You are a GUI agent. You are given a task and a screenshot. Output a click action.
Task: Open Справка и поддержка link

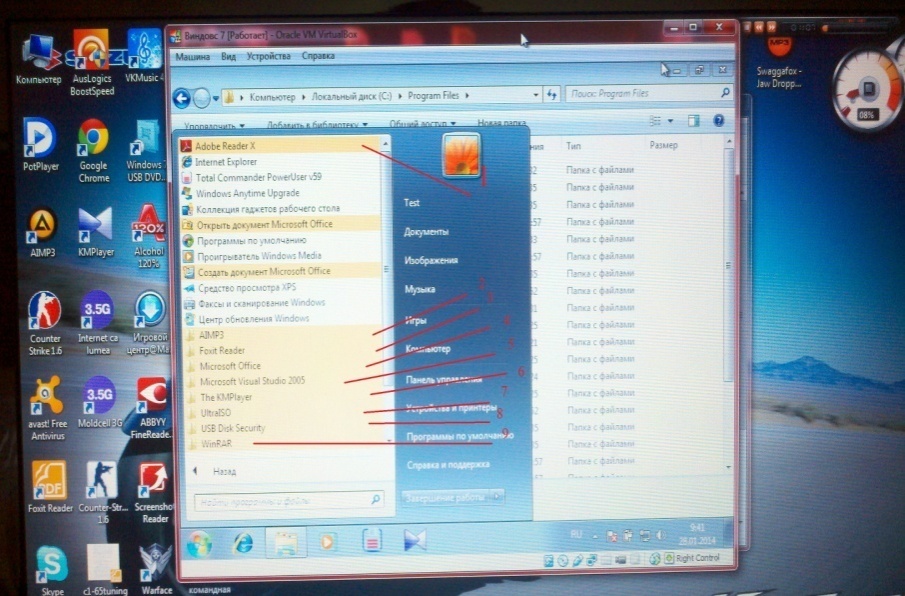click(x=448, y=464)
